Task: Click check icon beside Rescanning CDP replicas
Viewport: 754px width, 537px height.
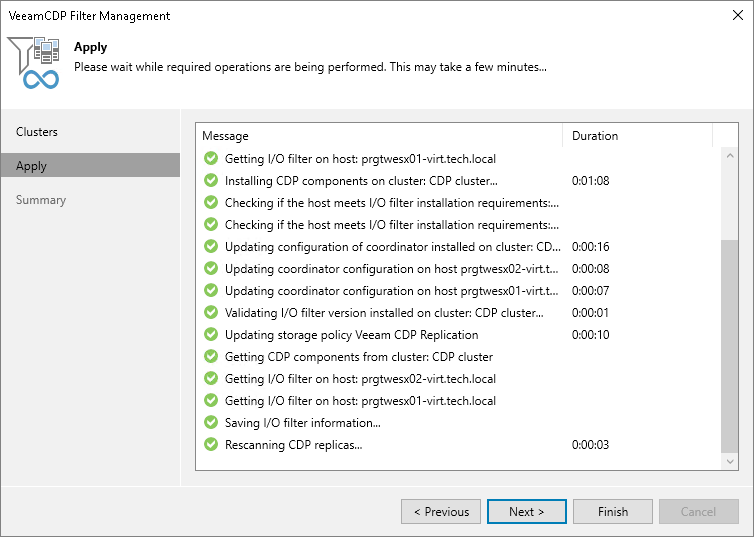Action: pyautogui.click(x=211, y=444)
